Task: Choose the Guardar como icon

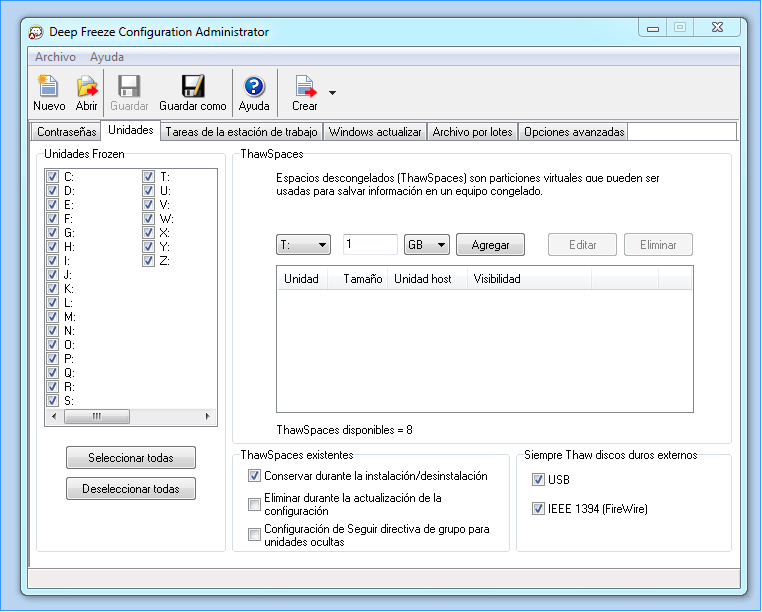Action: point(193,86)
